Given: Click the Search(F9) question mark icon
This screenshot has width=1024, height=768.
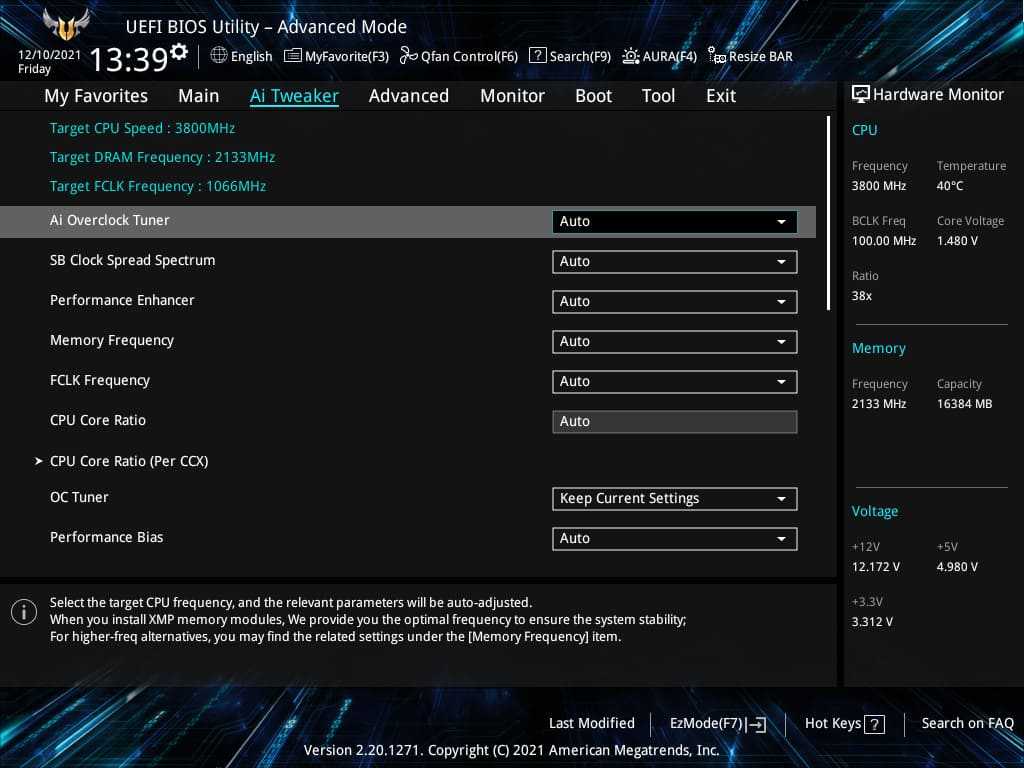Looking at the screenshot, I should 537,56.
